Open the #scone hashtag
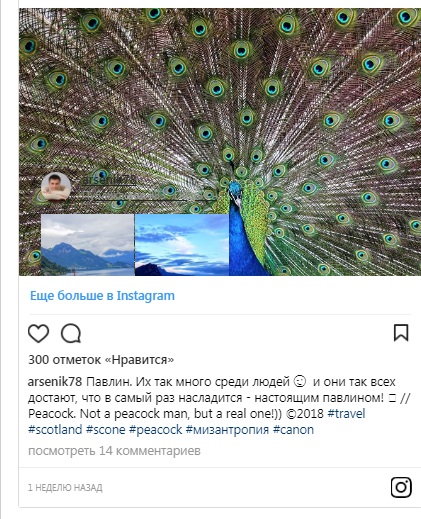Viewport: 421px width, 519px height. click(x=106, y=429)
